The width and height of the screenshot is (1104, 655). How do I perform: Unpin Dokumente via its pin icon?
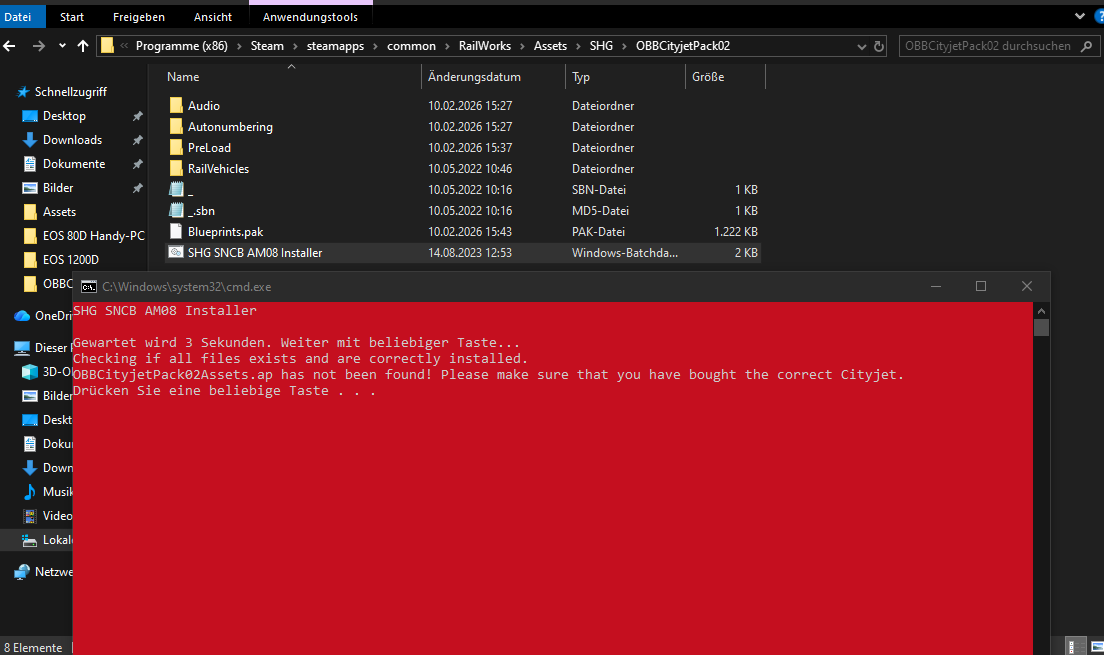tap(137, 164)
